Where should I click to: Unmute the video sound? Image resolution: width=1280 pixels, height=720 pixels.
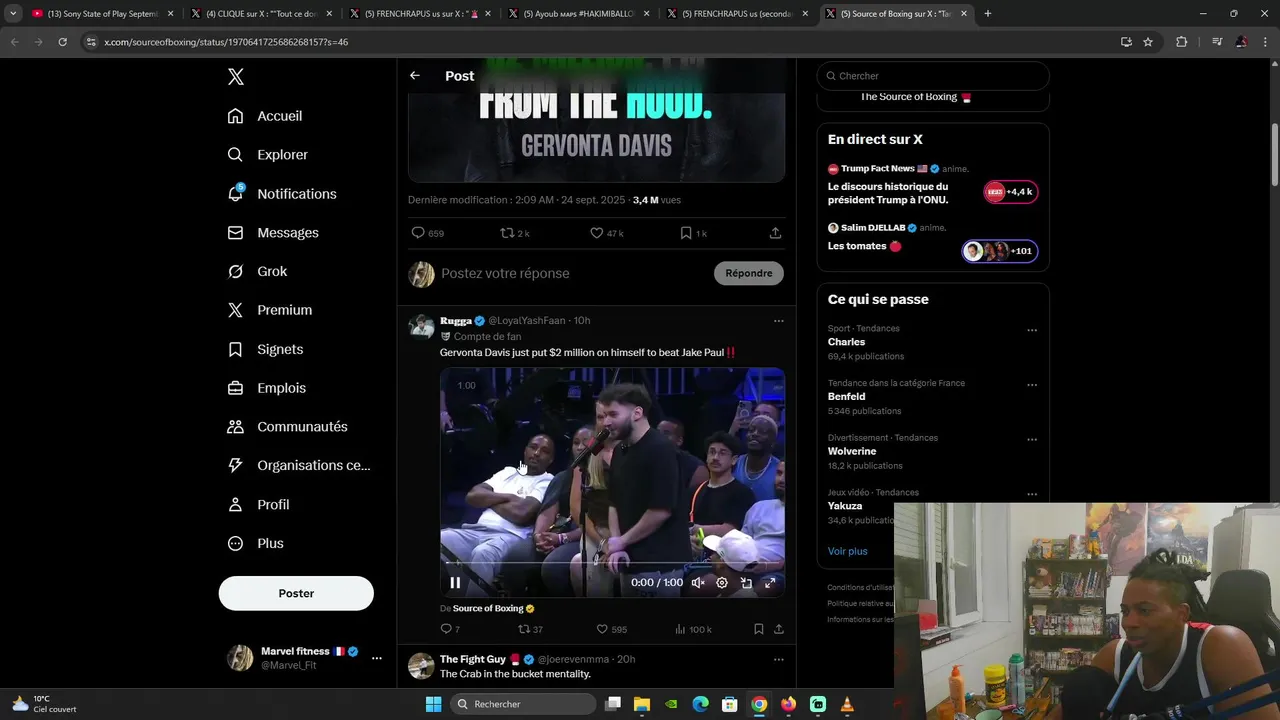698,583
